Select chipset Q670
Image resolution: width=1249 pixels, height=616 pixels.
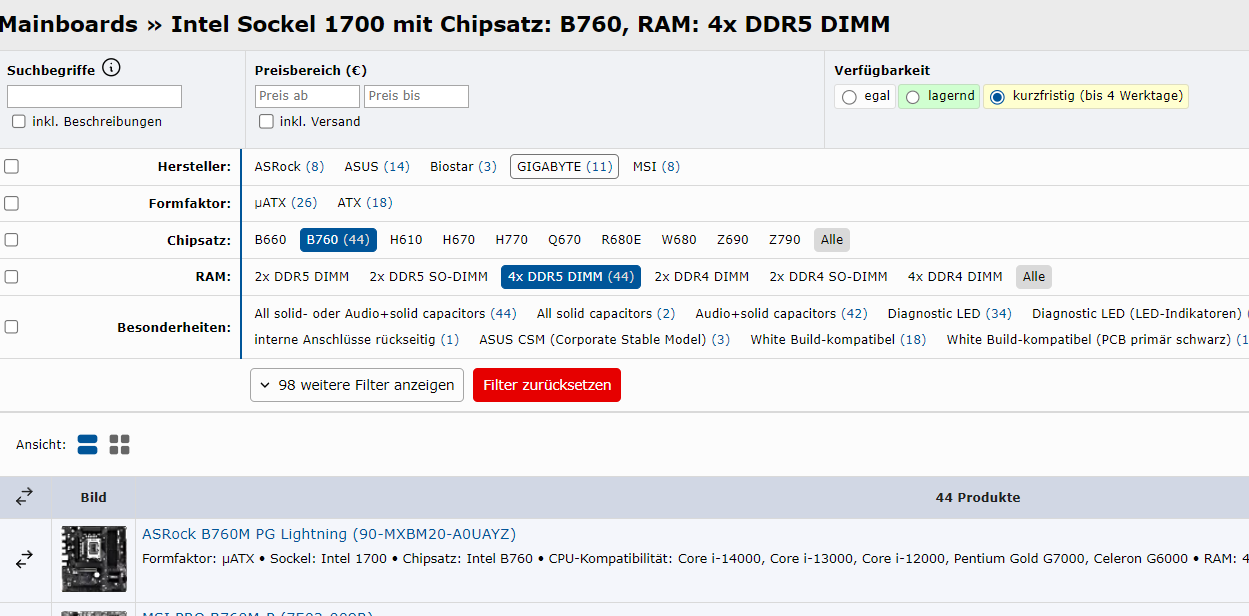tap(564, 240)
